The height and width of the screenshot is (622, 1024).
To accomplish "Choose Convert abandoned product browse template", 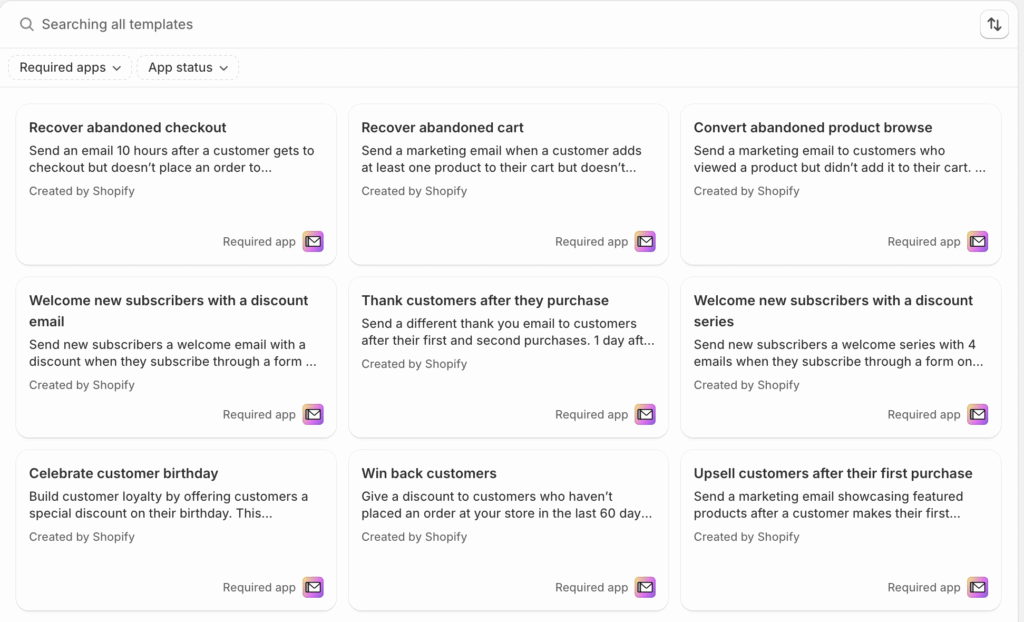I will coord(813,128).
